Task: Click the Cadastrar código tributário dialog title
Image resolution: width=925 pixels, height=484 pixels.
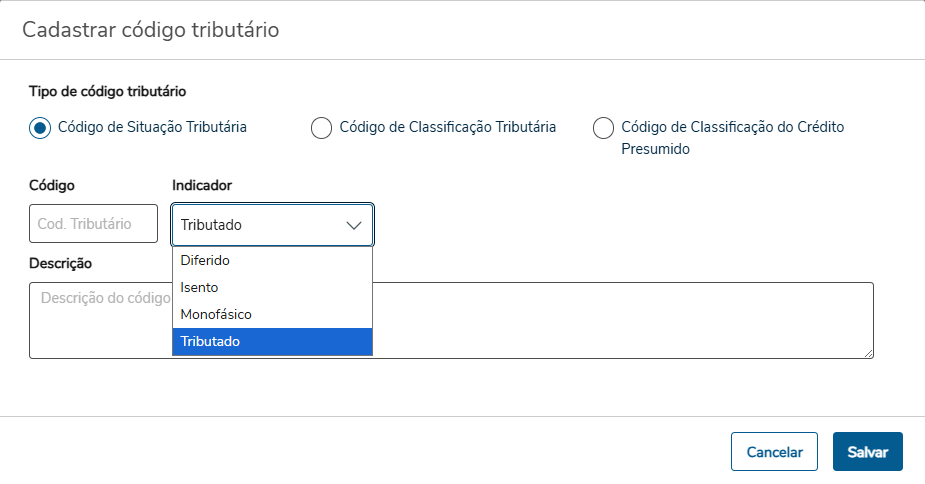Action: pos(150,30)
